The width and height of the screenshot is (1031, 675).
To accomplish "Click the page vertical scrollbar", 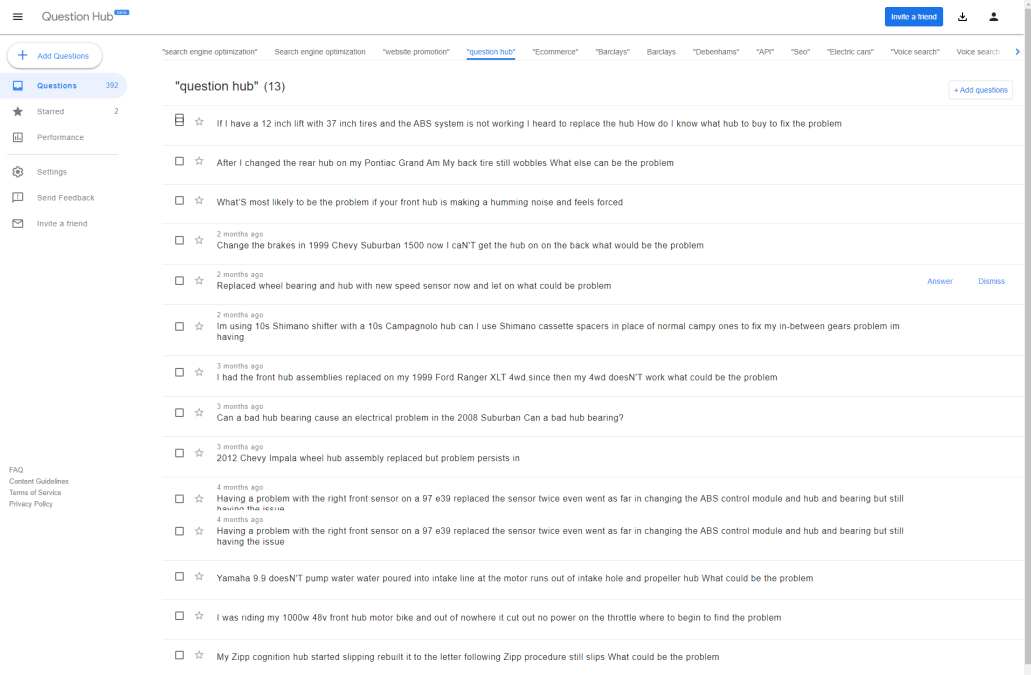I will 1027,337.
